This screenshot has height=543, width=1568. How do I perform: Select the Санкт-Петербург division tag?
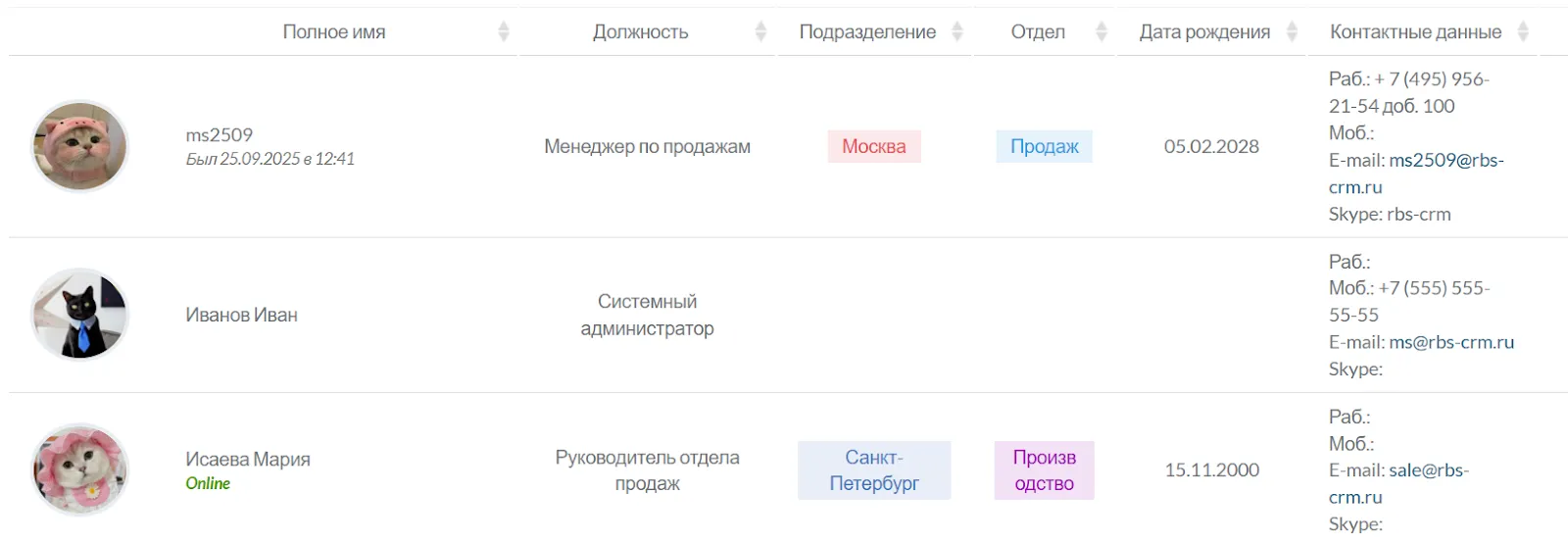(x=873, y=470)
